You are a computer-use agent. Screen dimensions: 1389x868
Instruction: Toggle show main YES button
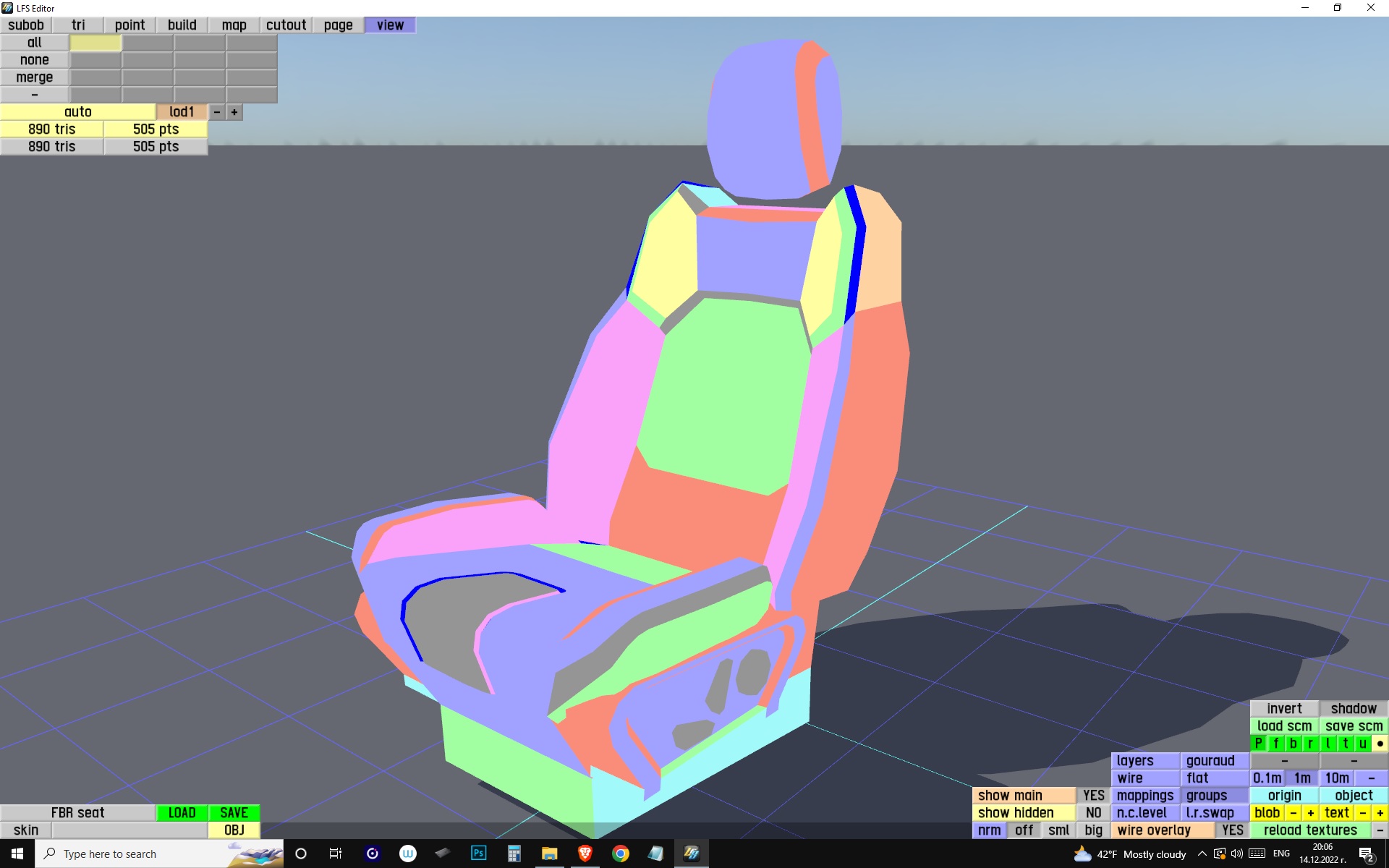click(x=1092, y=796)
